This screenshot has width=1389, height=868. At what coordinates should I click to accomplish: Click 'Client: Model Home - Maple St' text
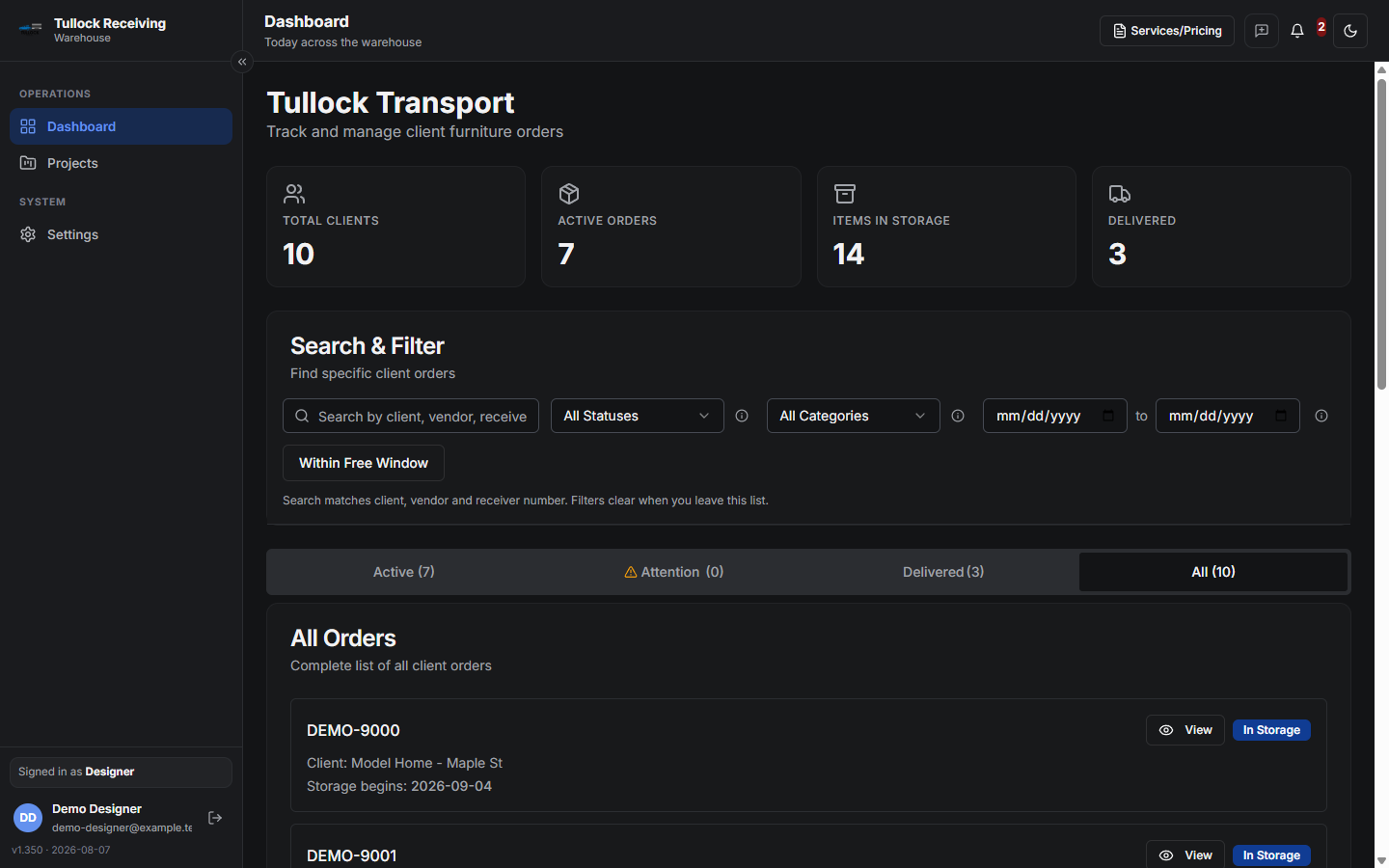coord(404,763)
